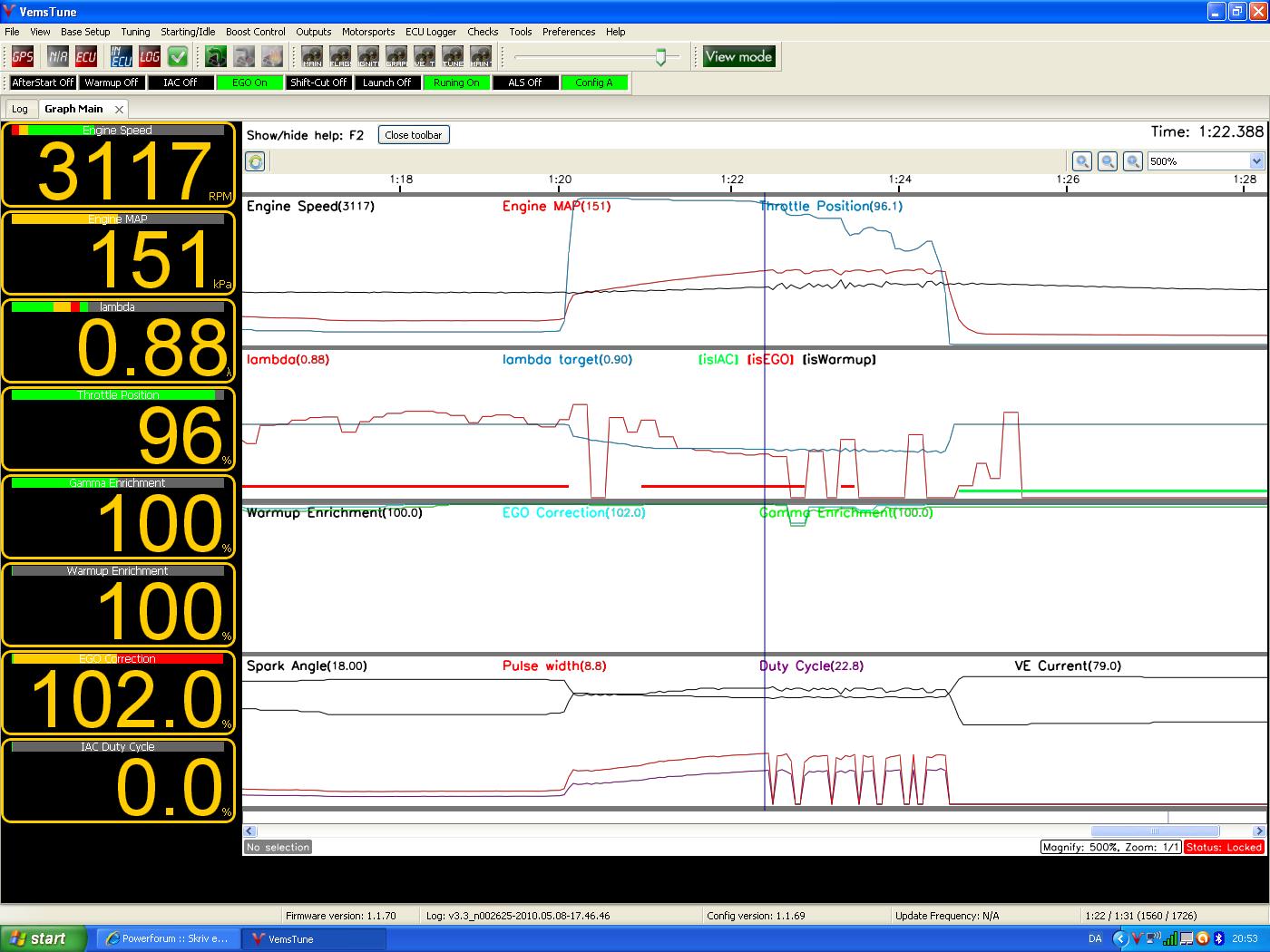1270x952 pixels.
Task: Open the TUNE gauge group icon
Action: tap(453, 57)
